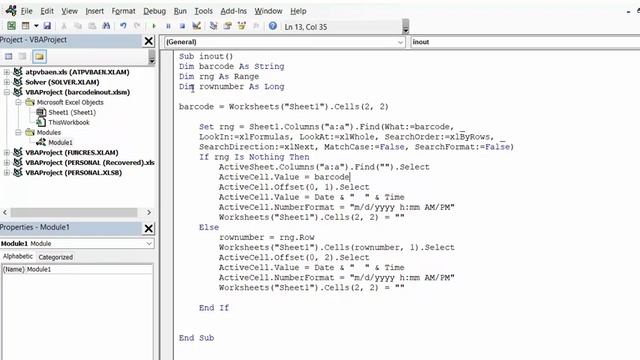Select Module1 in project tree
The image size is (640, 360).
(x=60, y=142)
